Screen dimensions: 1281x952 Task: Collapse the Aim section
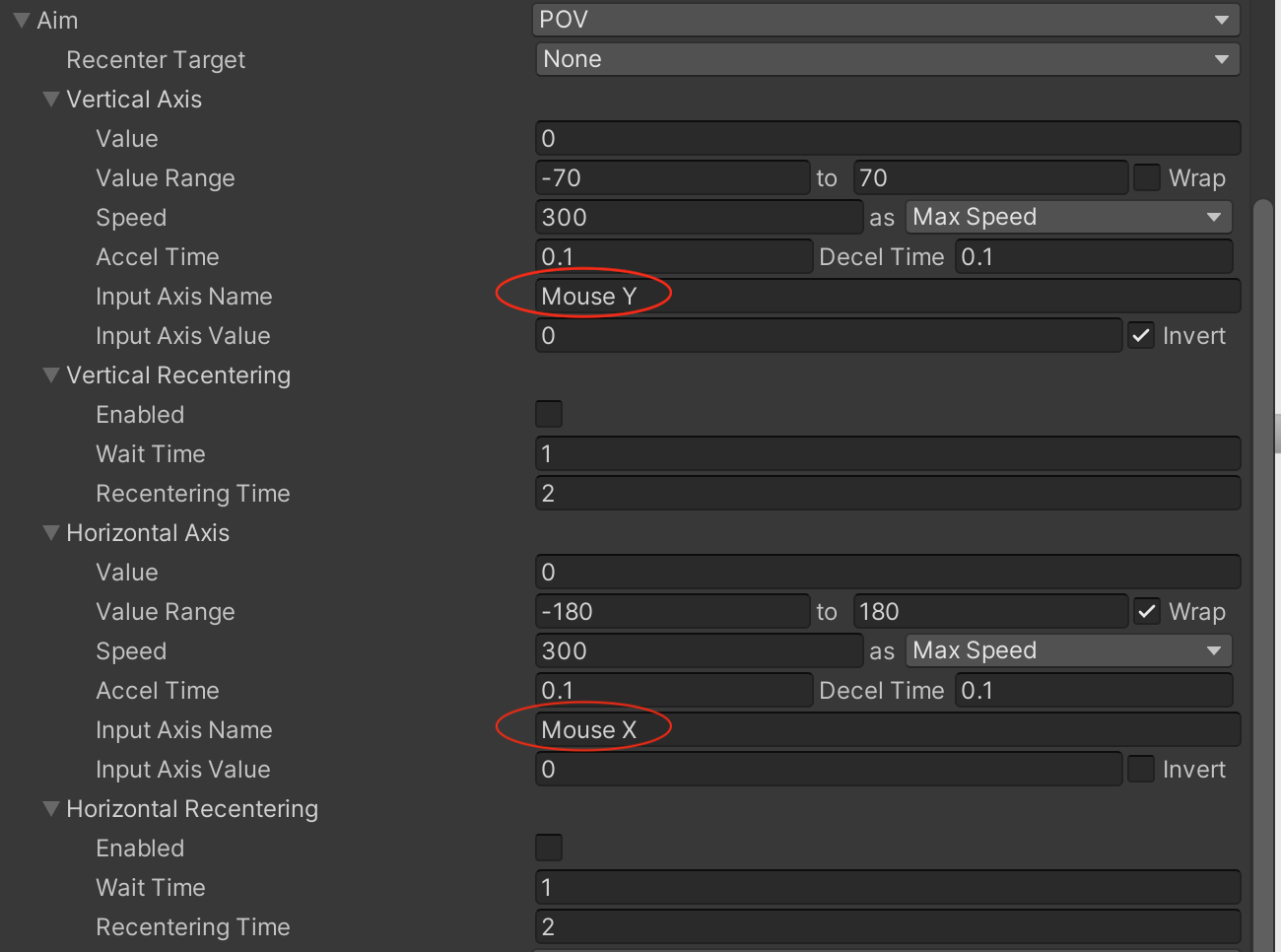click(x=22, y=21)
